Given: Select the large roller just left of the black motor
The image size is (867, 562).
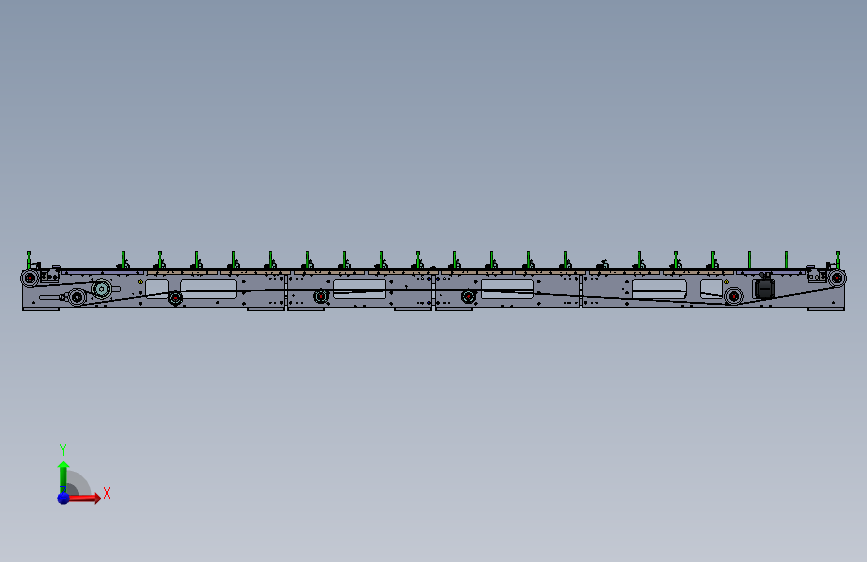Looking at the screenshot, I should coord(734,296).
